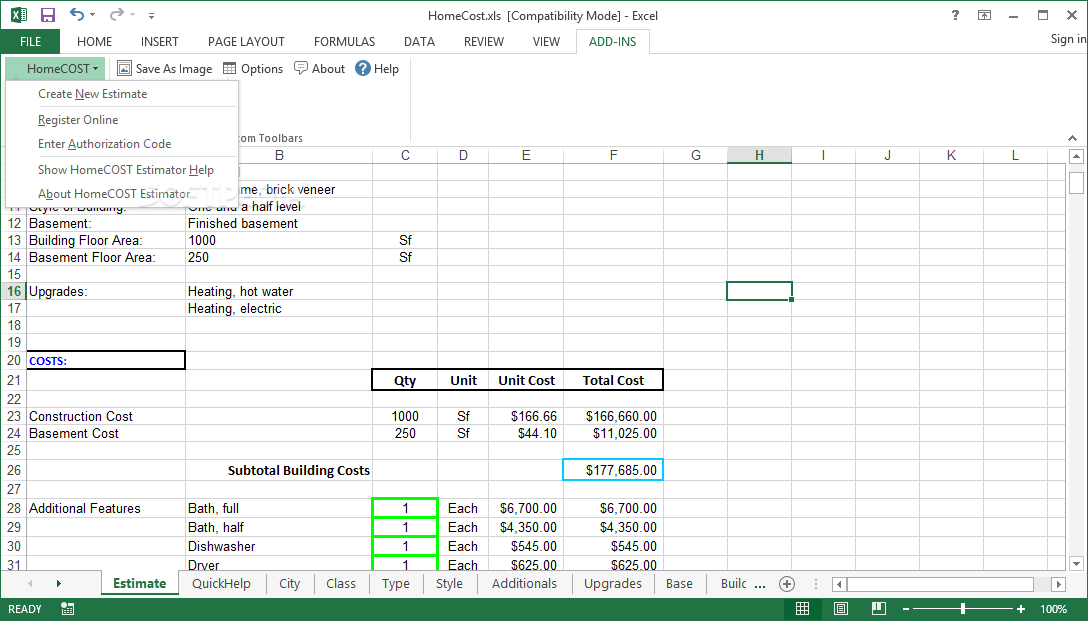
Task: Click next sheet navigation arrow
Action: click(58, 584)
